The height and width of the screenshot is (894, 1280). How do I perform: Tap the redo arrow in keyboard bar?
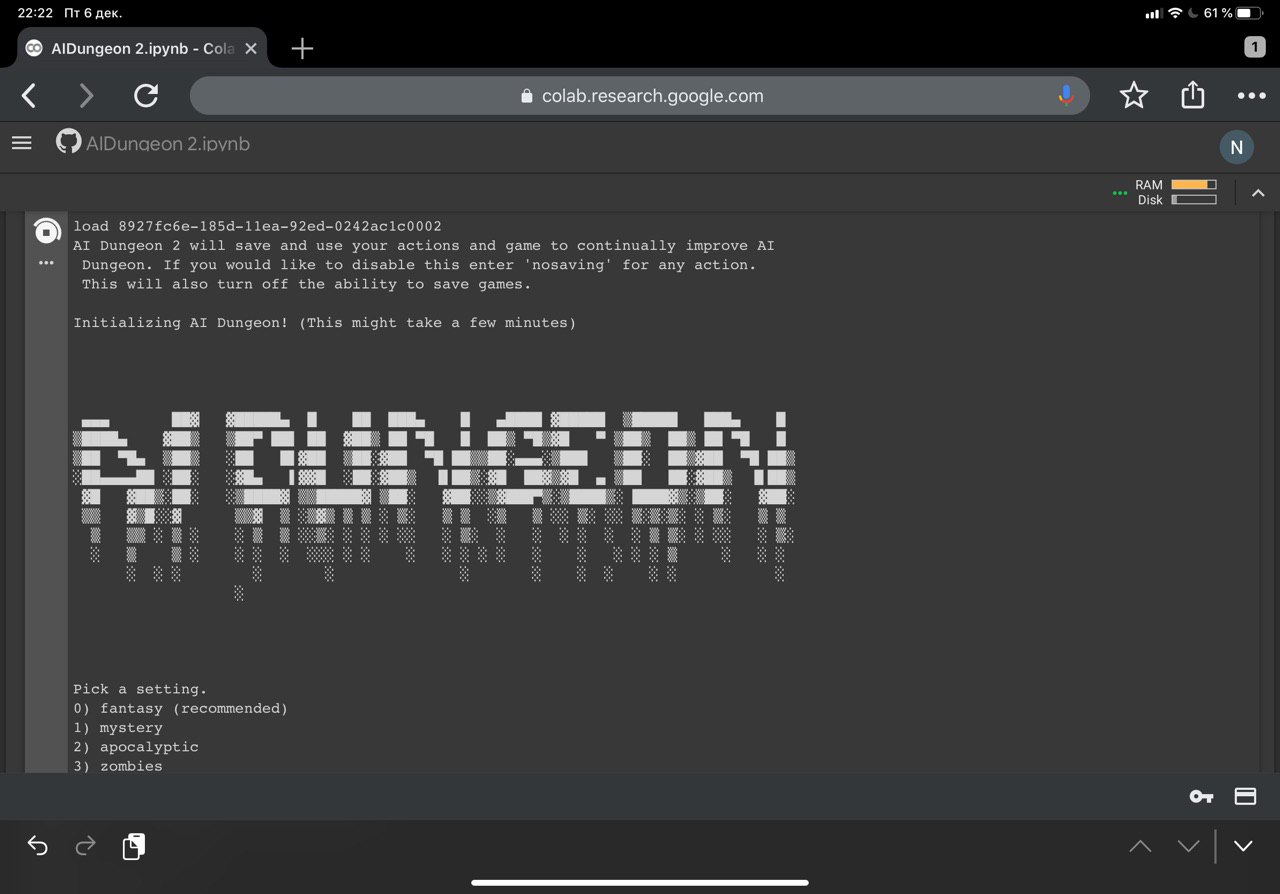[86, 846]
